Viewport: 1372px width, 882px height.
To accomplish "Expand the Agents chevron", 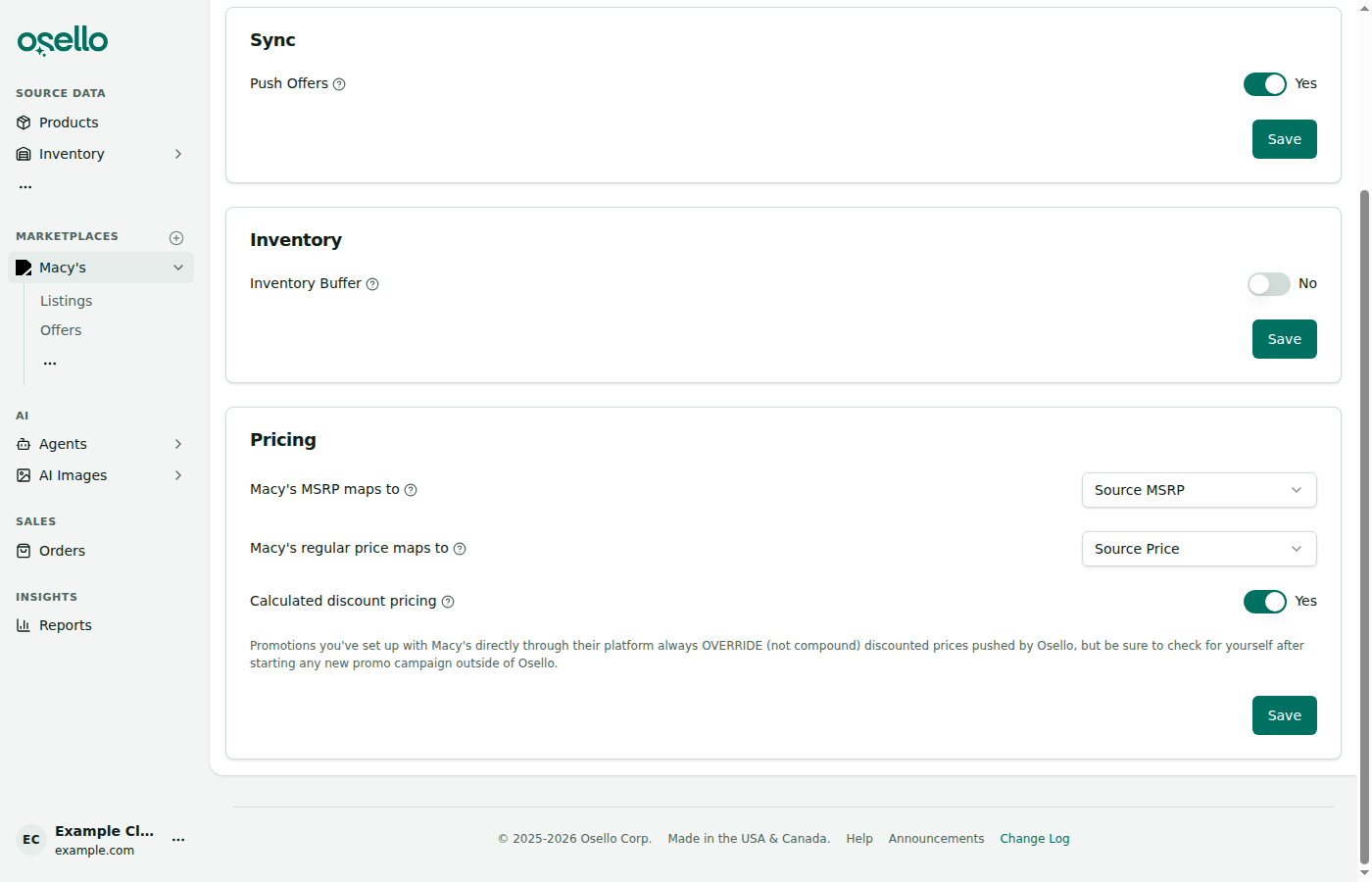I will pos(178,444).
